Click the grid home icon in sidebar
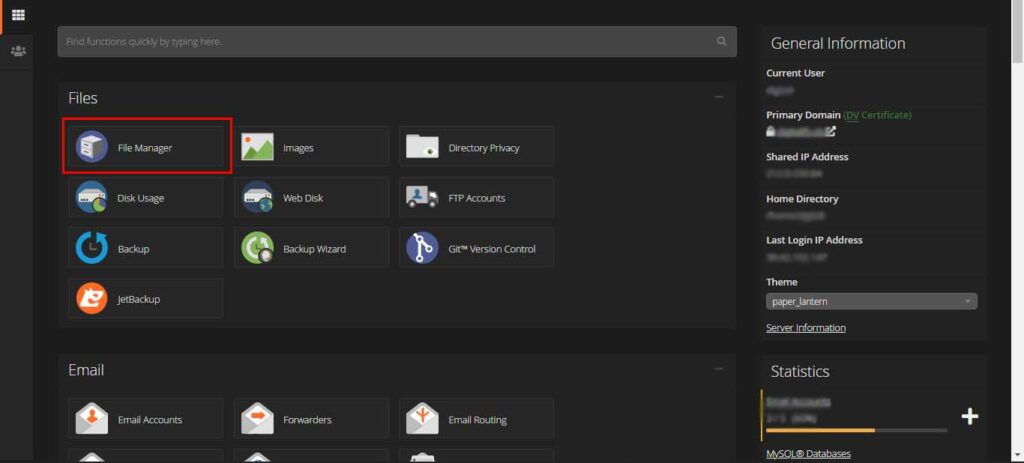The width and height of the screenshot is (1024, 463). click(18, 14)
